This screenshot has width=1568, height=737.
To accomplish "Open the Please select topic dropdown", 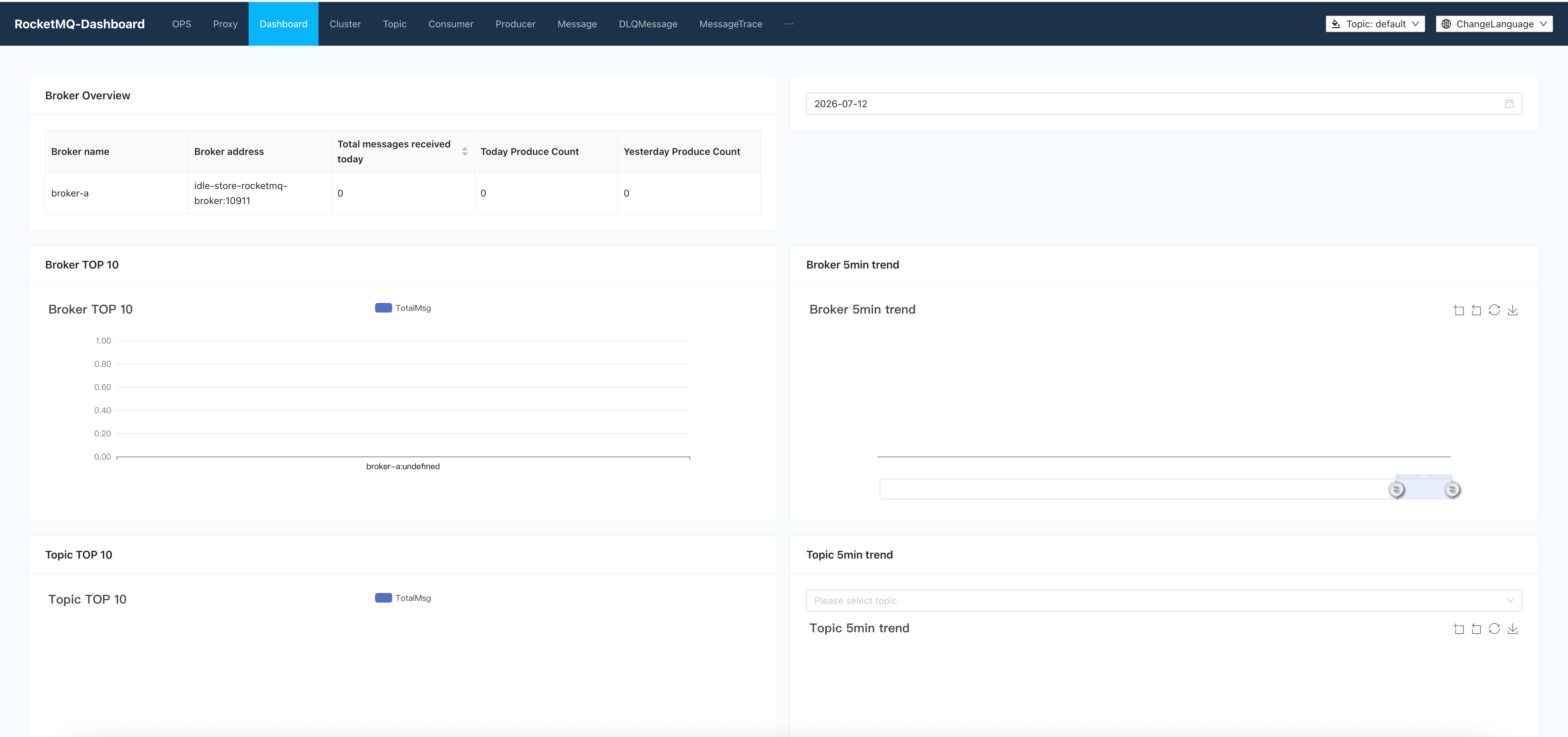I will pos(1164,601).
